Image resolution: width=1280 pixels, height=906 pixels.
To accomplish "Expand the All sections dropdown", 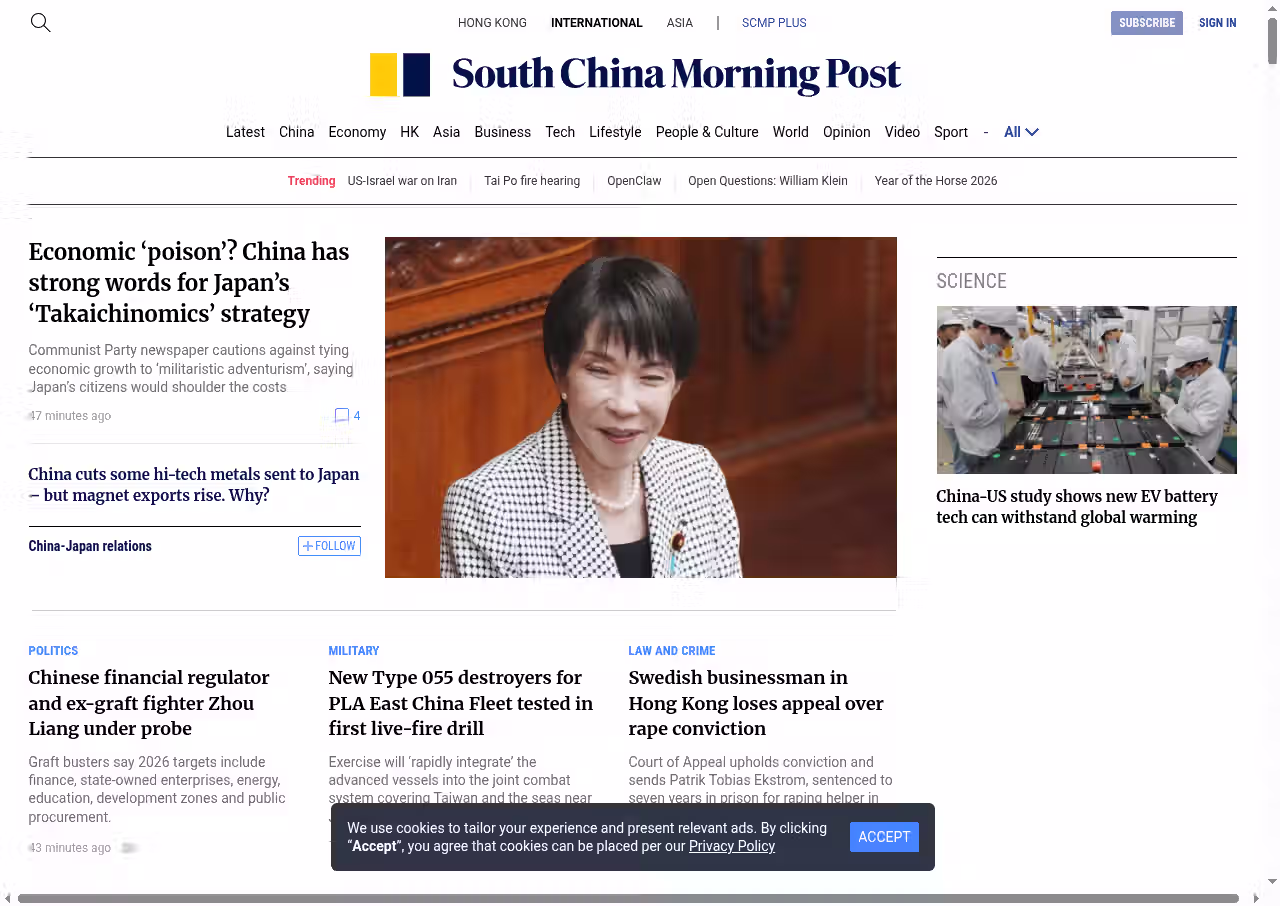I will (1021, 132).
